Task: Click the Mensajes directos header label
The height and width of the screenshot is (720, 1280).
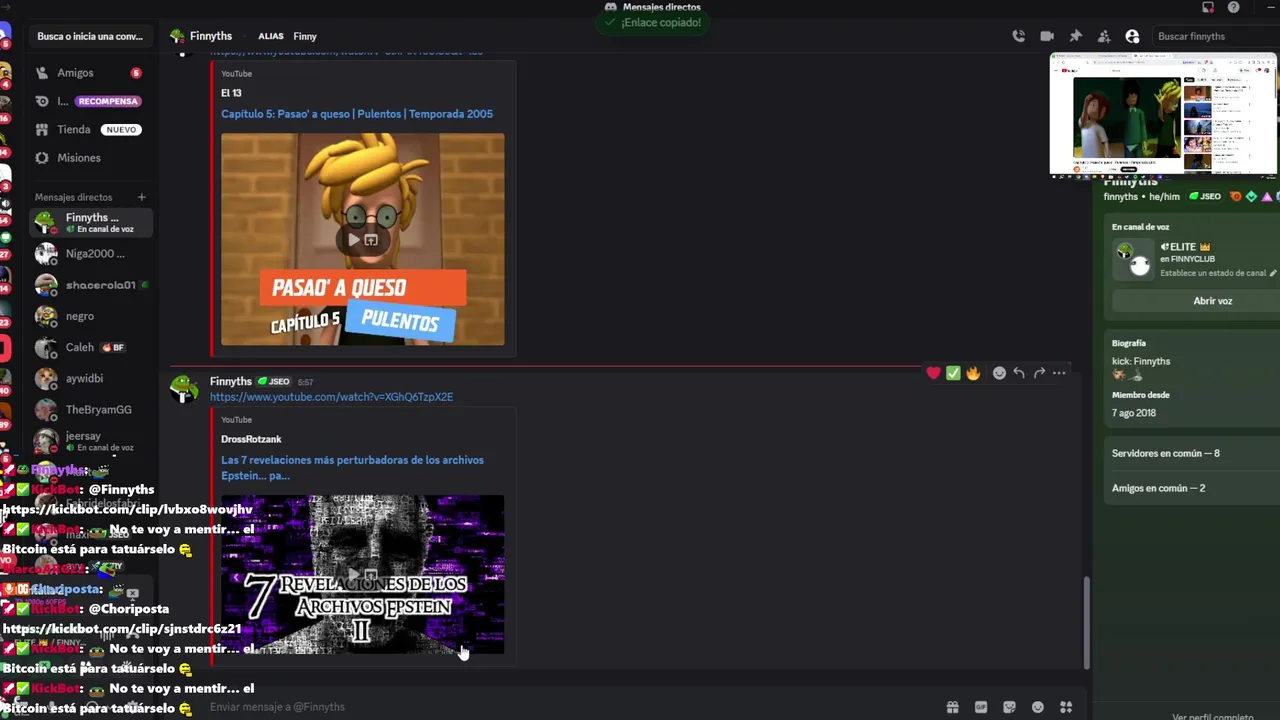Action: 74,197
